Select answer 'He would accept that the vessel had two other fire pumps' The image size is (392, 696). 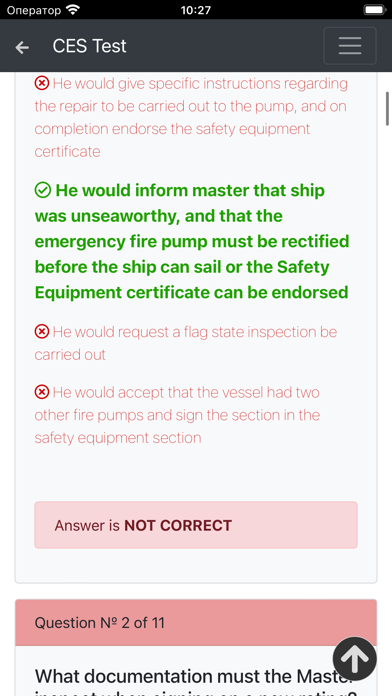(x=178, y=415)
